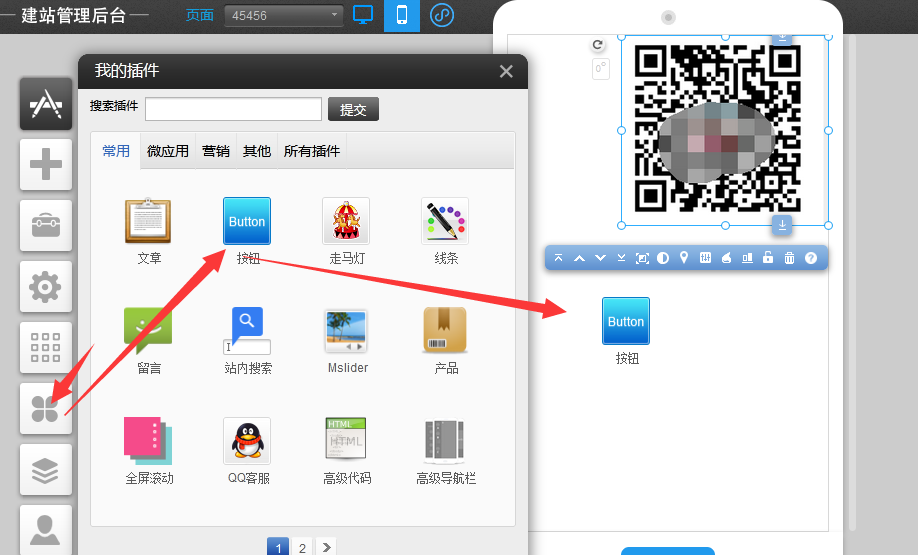Click the gear settings sidebar icon
This screenshot has width=918, height=555.
[x=46, y=288]
